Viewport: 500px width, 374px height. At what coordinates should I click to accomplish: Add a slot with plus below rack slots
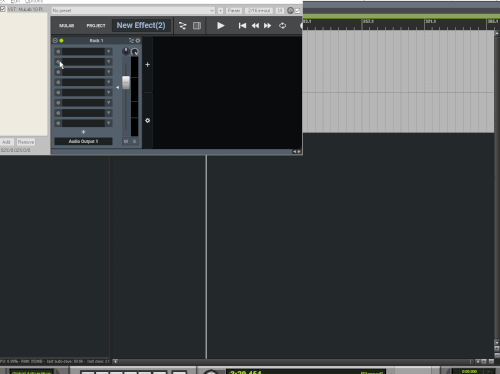coord(83,132)
